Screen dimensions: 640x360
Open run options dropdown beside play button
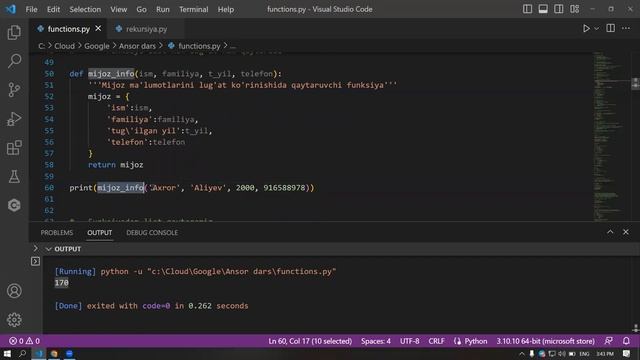(x=596, y=29)
